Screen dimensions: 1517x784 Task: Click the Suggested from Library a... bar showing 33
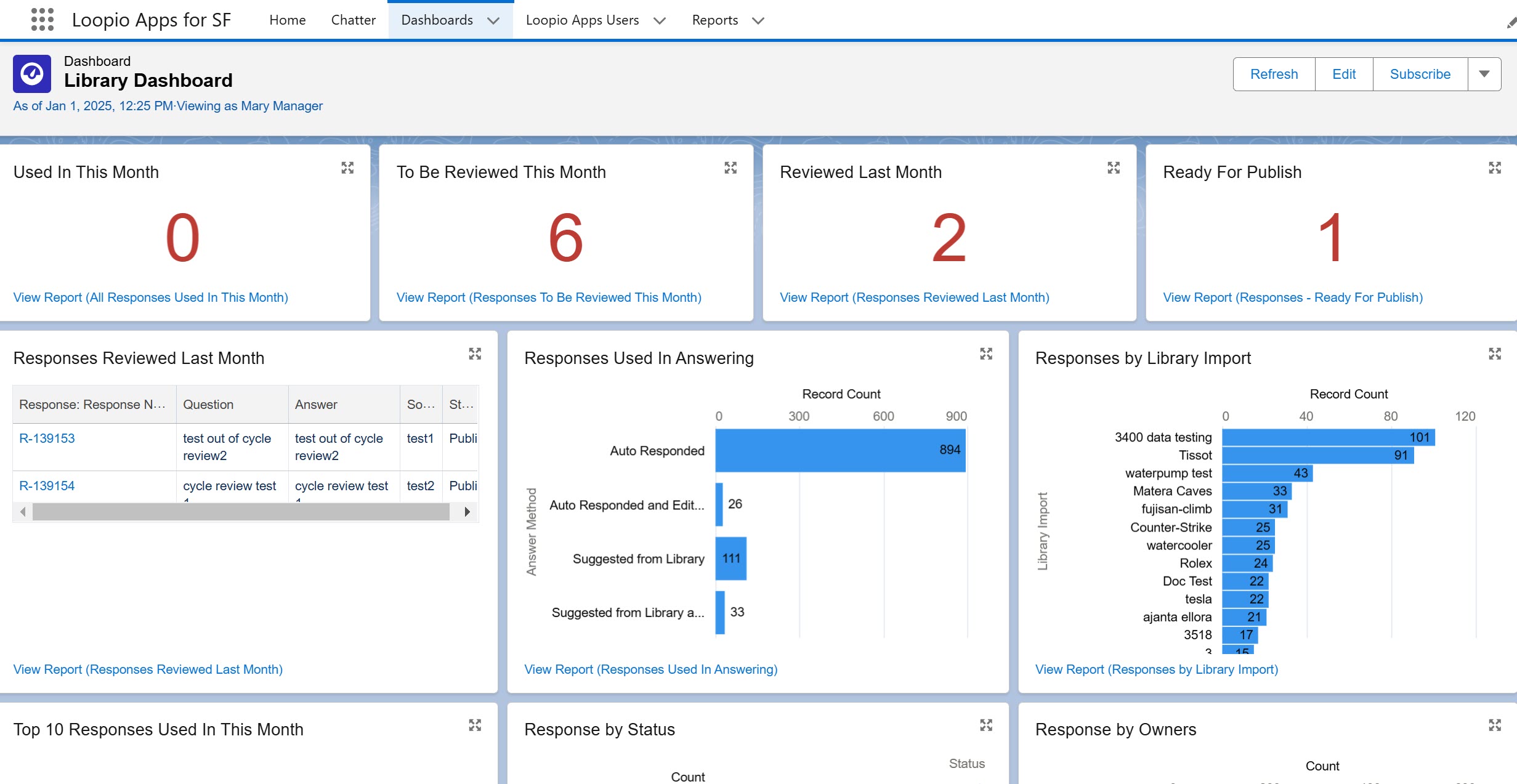[x=720, y=612]
